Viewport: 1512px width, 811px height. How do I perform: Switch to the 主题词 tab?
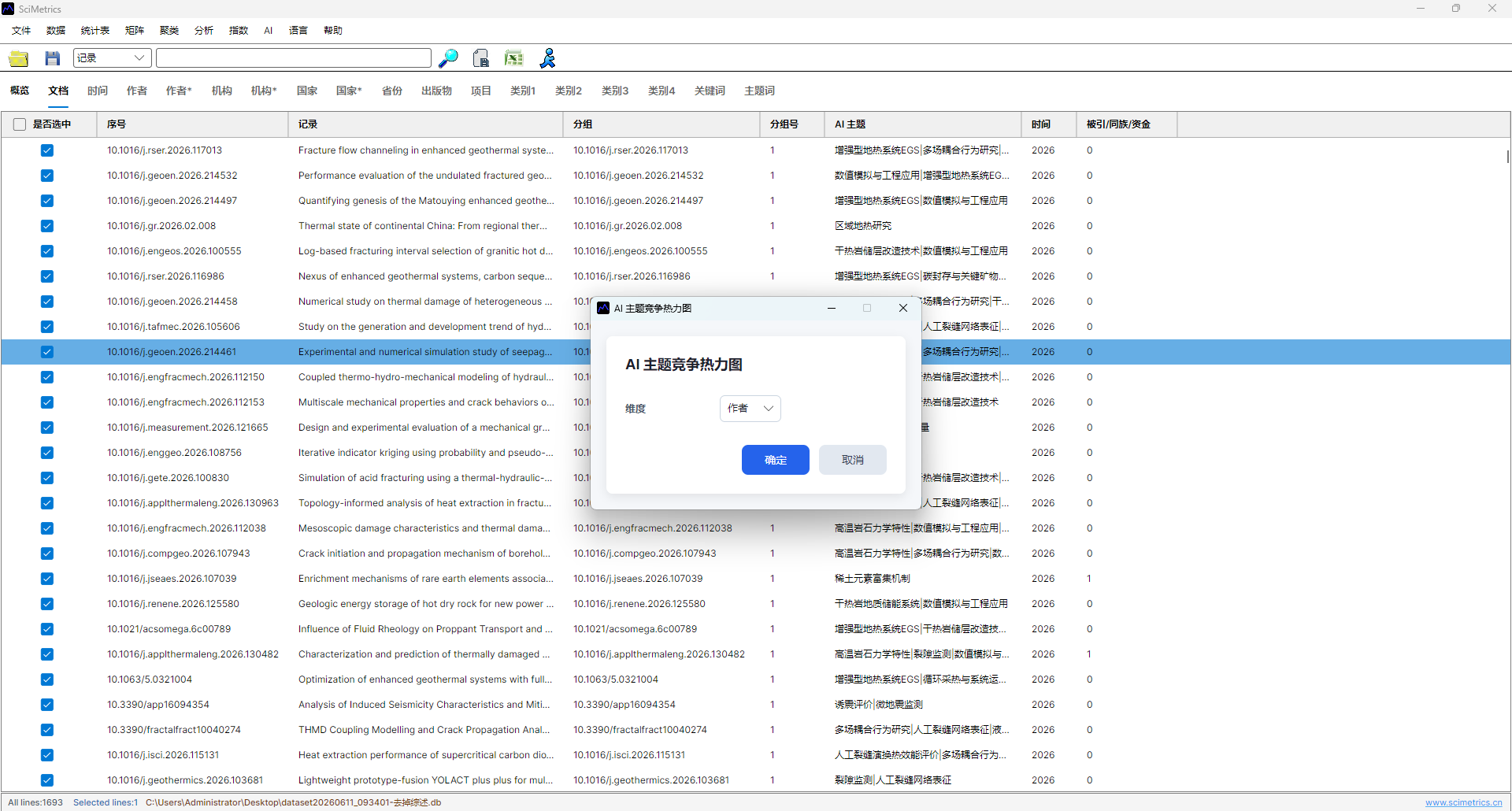759,91
